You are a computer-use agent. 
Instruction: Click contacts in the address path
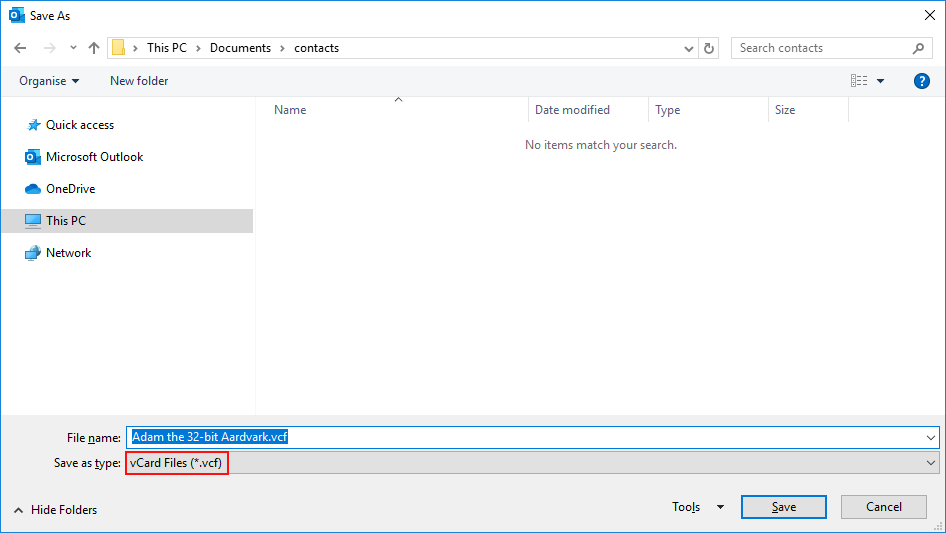[x=316, y=48]
